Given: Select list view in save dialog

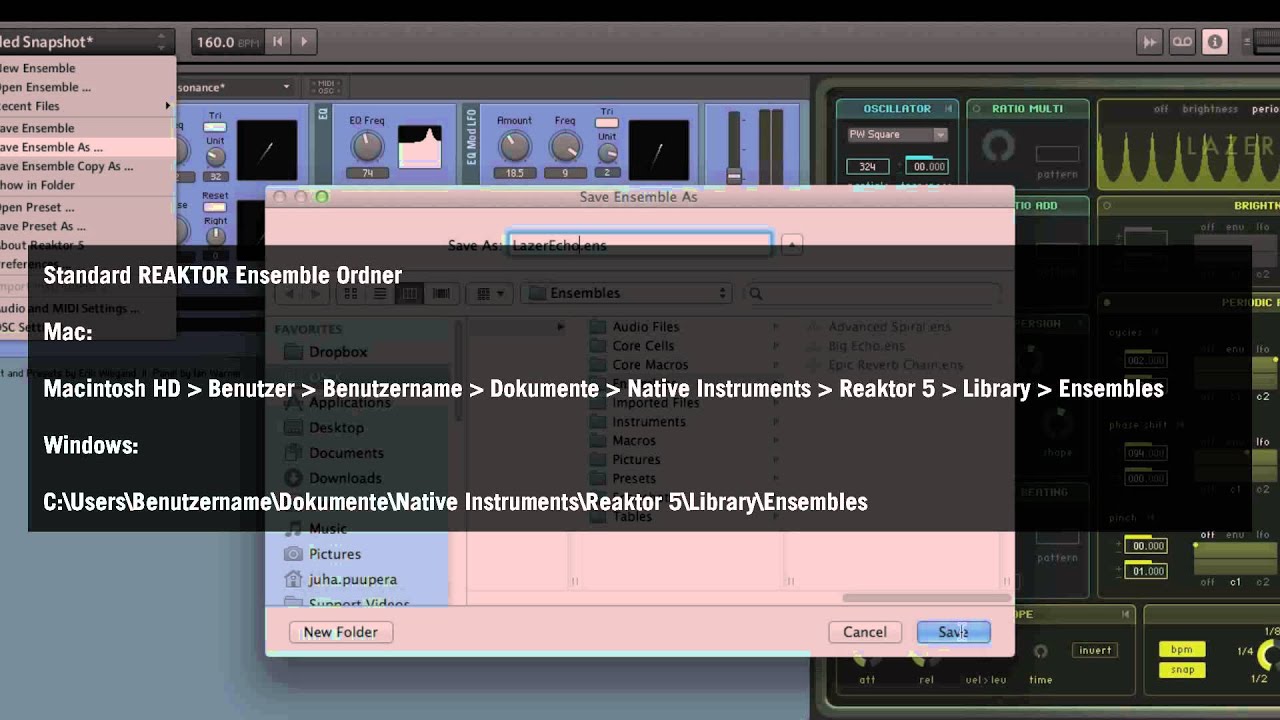Looking at the screenshot, I should click(x=380, y=293).
